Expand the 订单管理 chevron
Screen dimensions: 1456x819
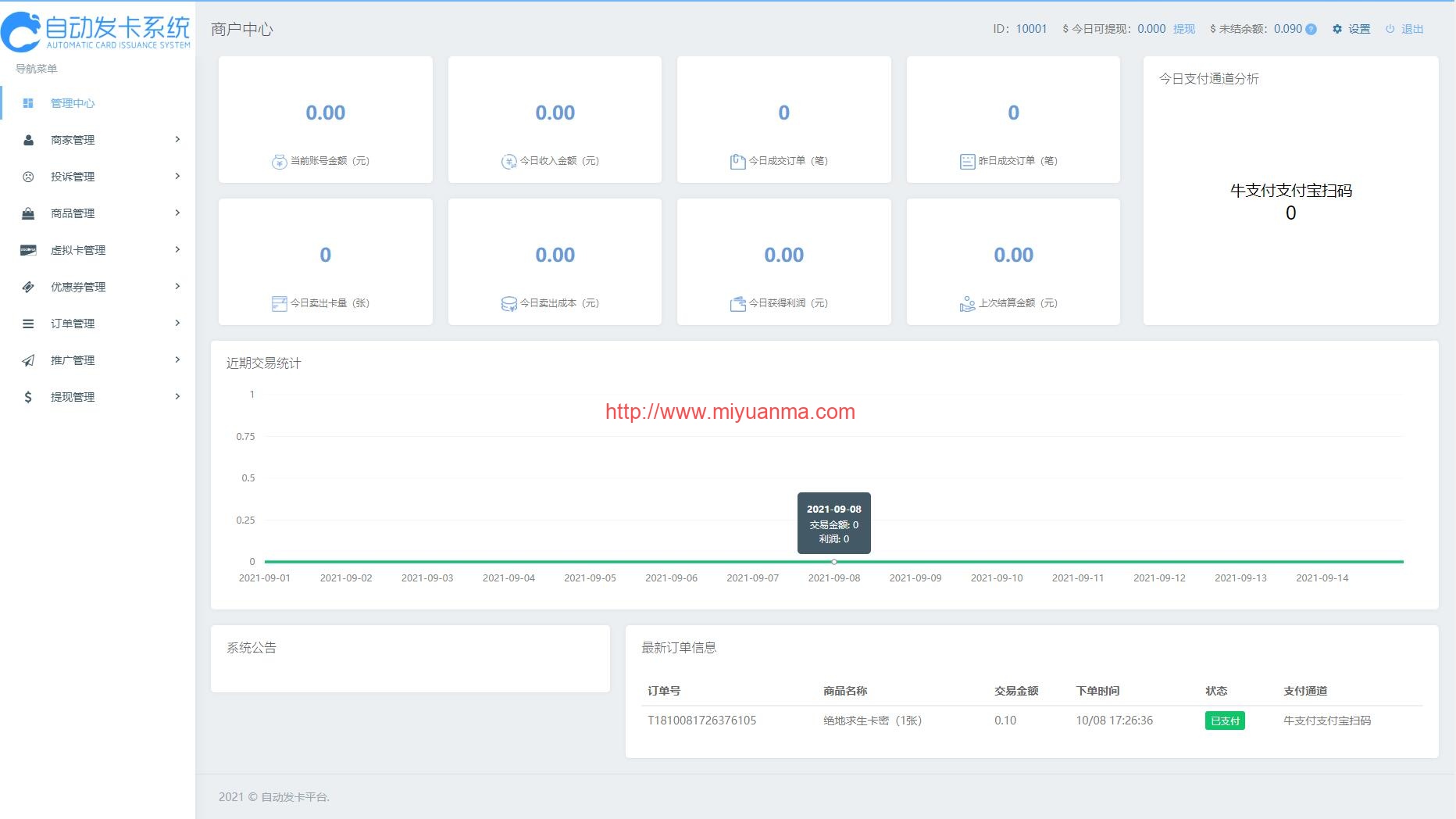coord(177,323)
